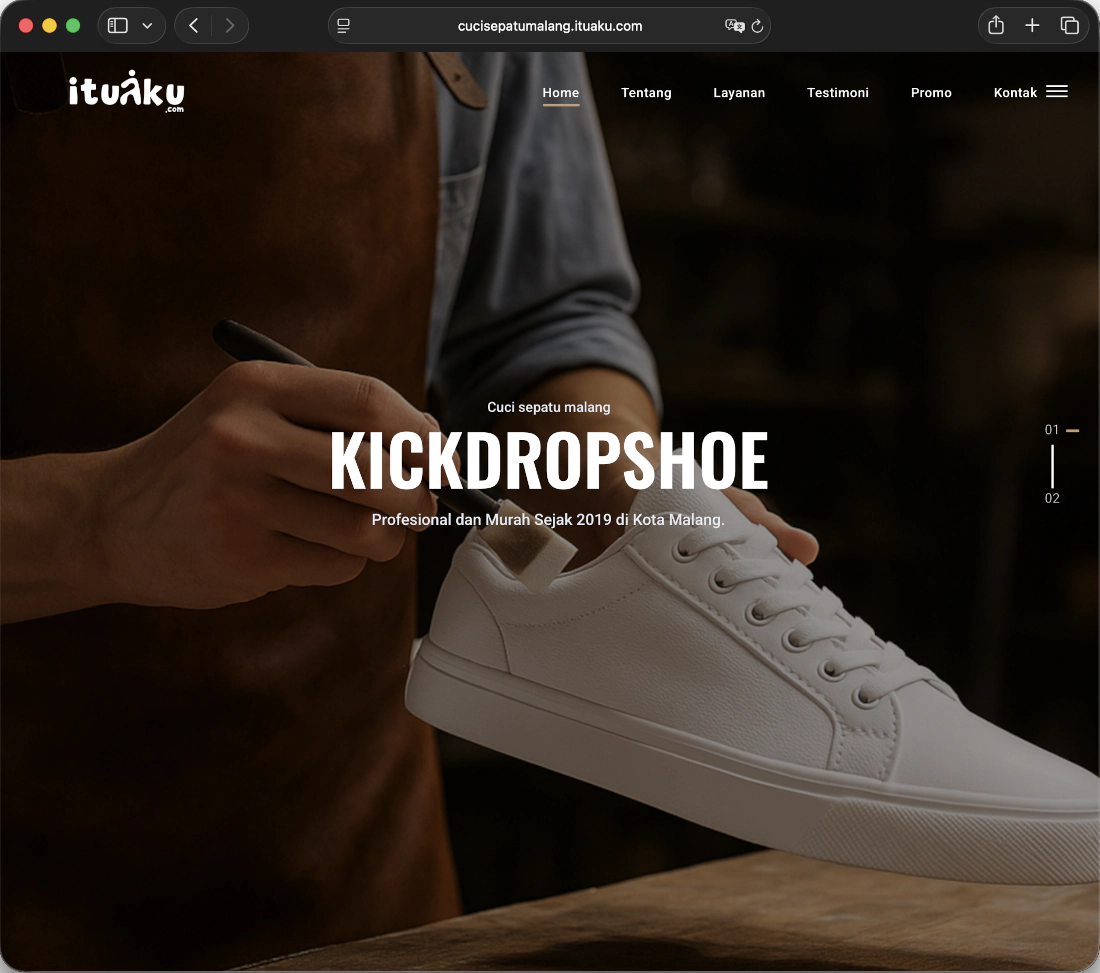Open the page reader menu icon
This screenshot has height=973, width=1100.
click(x=344, y=26)
